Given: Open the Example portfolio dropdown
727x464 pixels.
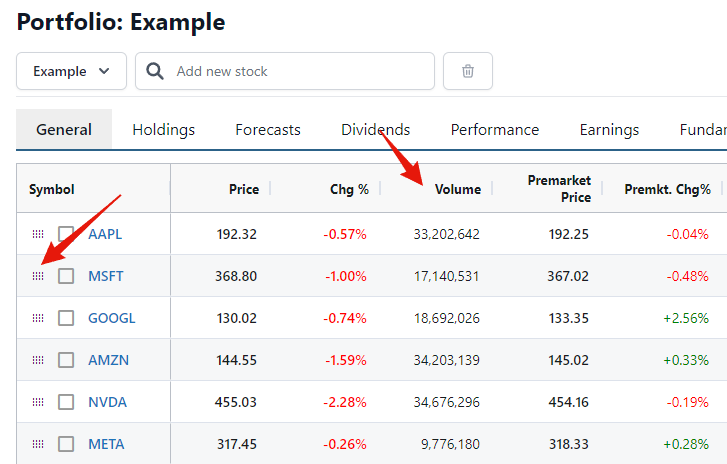Looking at the screenshot, I should [71, 71].
